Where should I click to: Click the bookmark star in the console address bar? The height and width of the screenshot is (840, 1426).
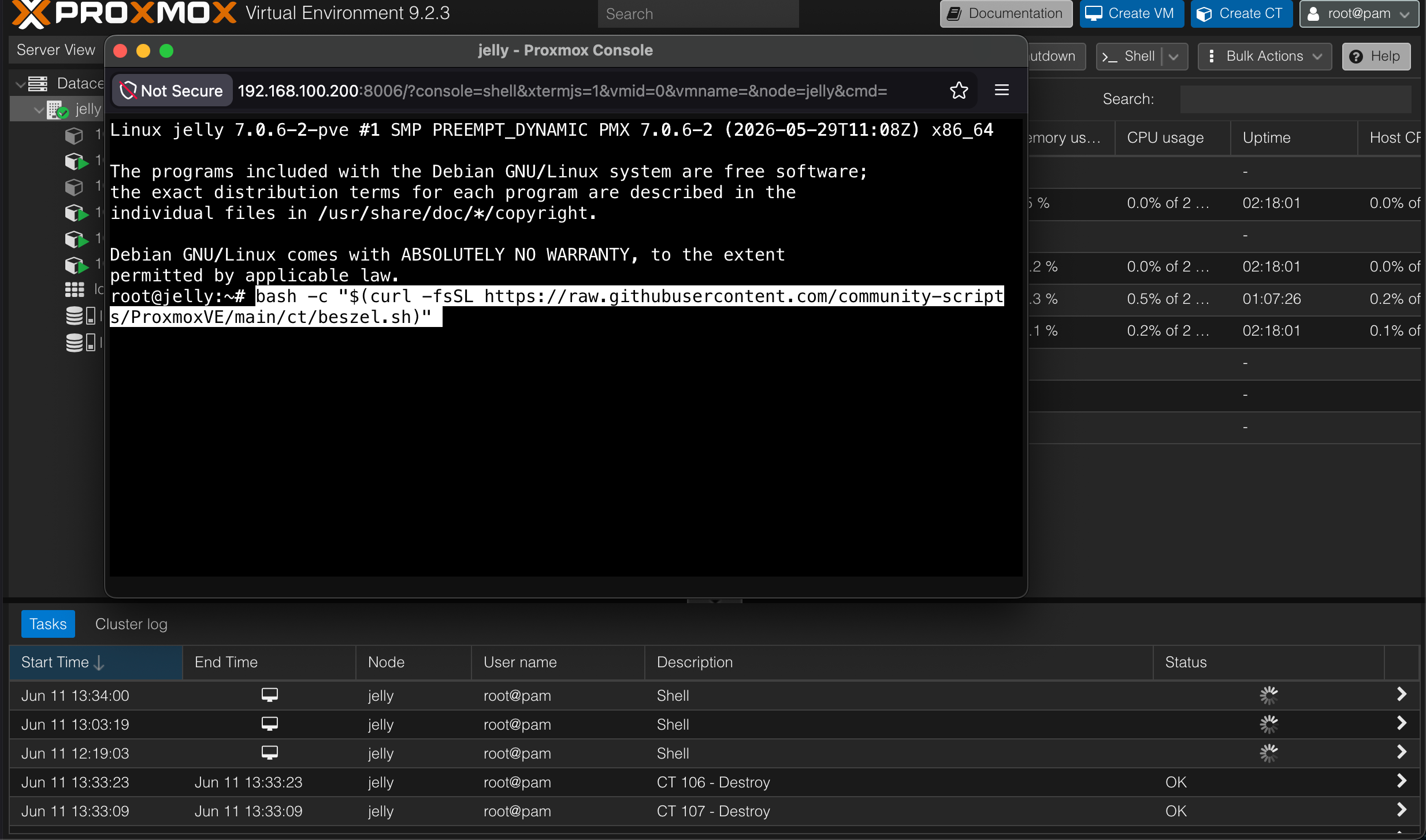coord(959,90)
